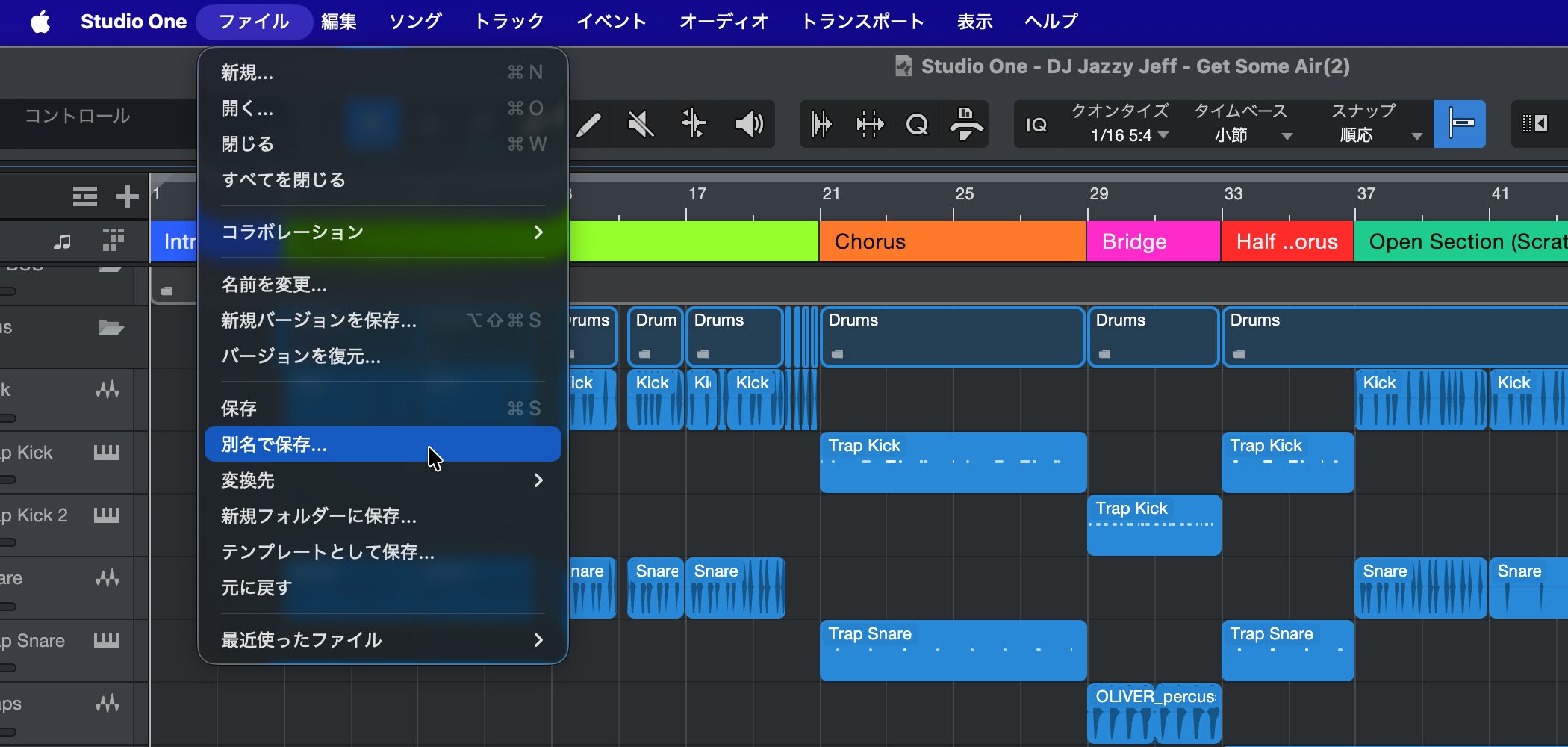Image resolution: width=1568 pixels, height=747 pixels.
Task: Toggle the blue snap button
Action: point(1460,123)
